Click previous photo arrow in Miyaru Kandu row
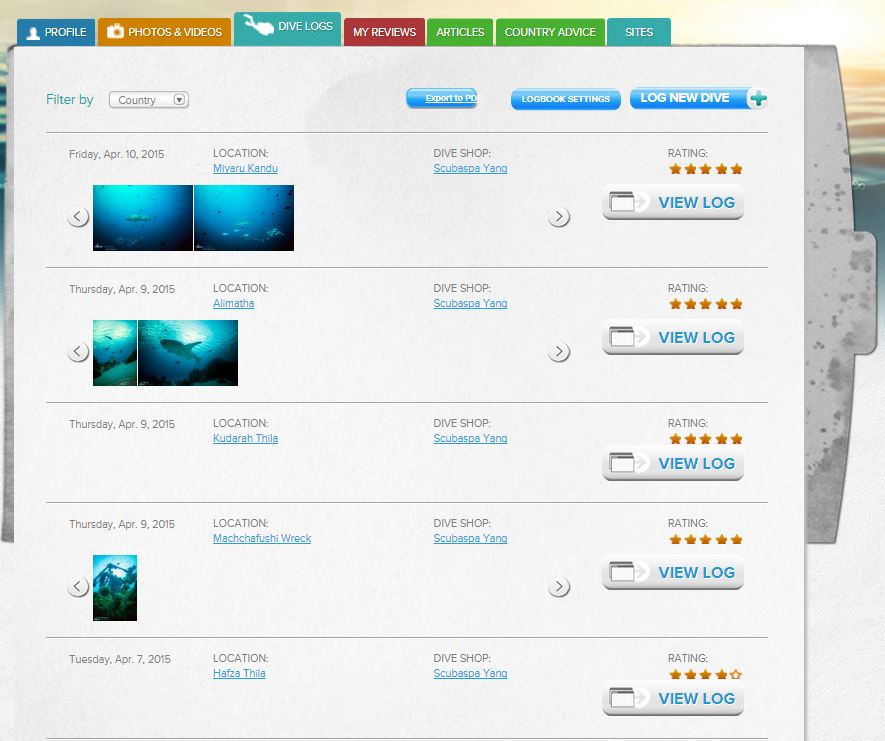 pyautogui.click(x=78, y=216)
